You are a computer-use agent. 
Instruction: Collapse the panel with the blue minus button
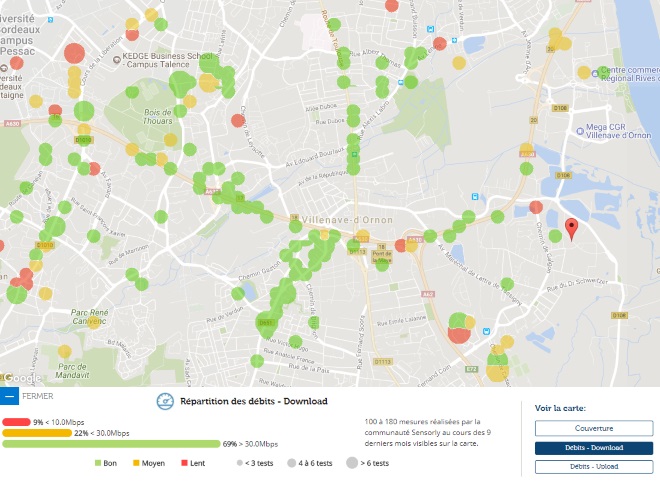(10, 395)
